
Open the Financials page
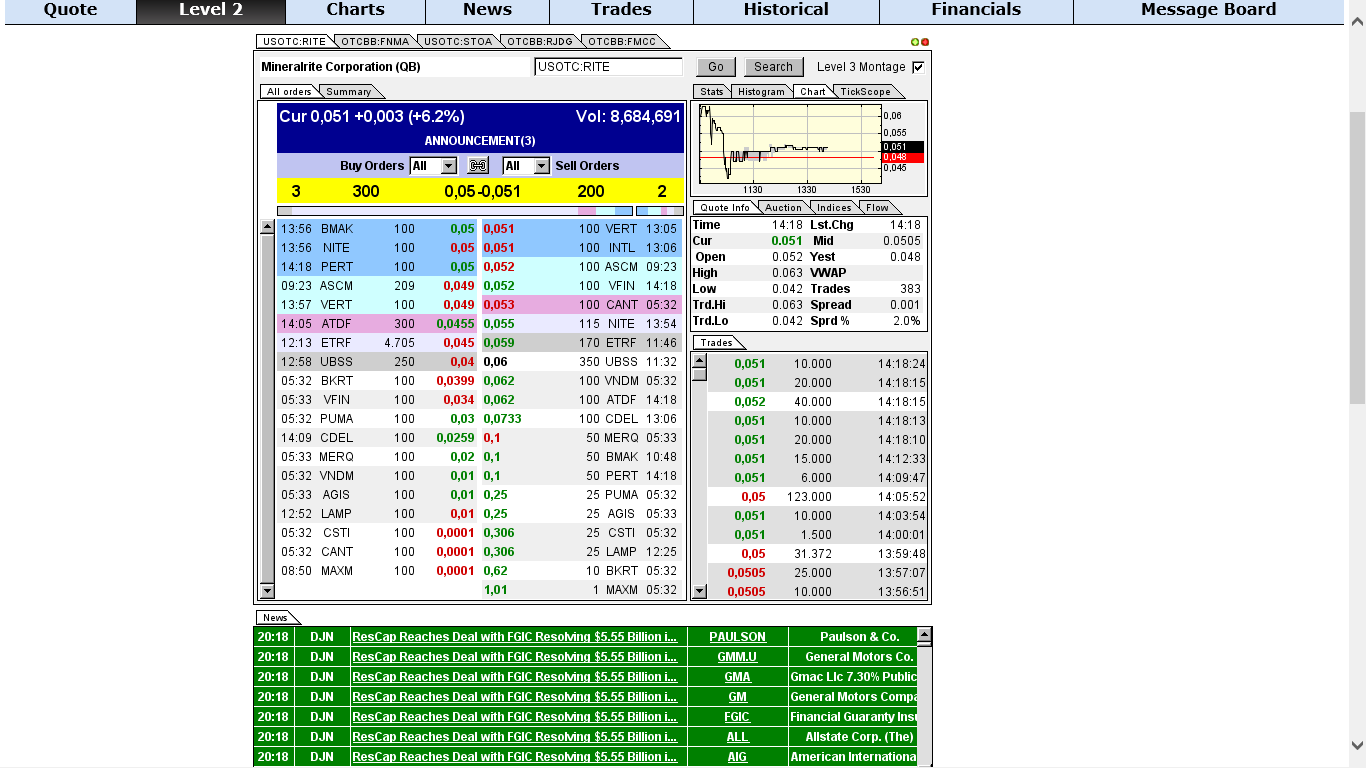(x=976, y=11)
